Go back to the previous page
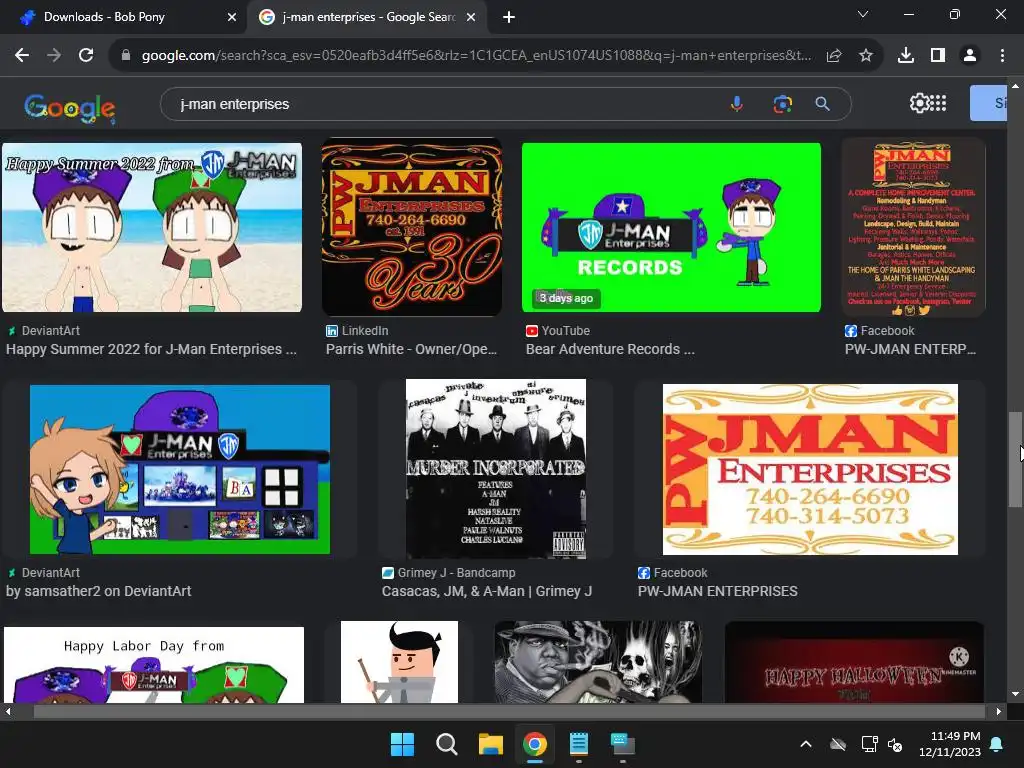1024x768 pixels. (x=22, y=56)
